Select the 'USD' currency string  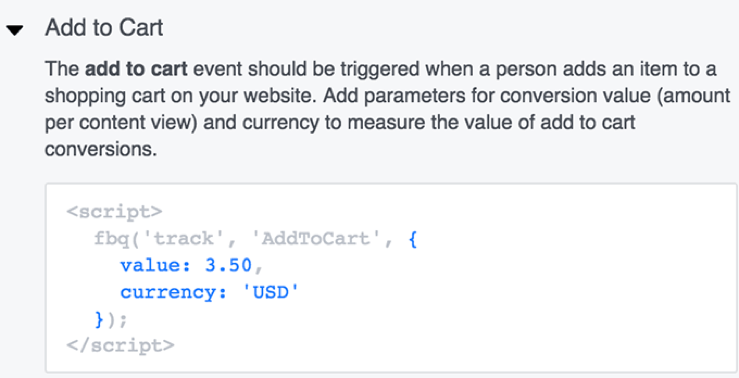click(x=271, y=293)
